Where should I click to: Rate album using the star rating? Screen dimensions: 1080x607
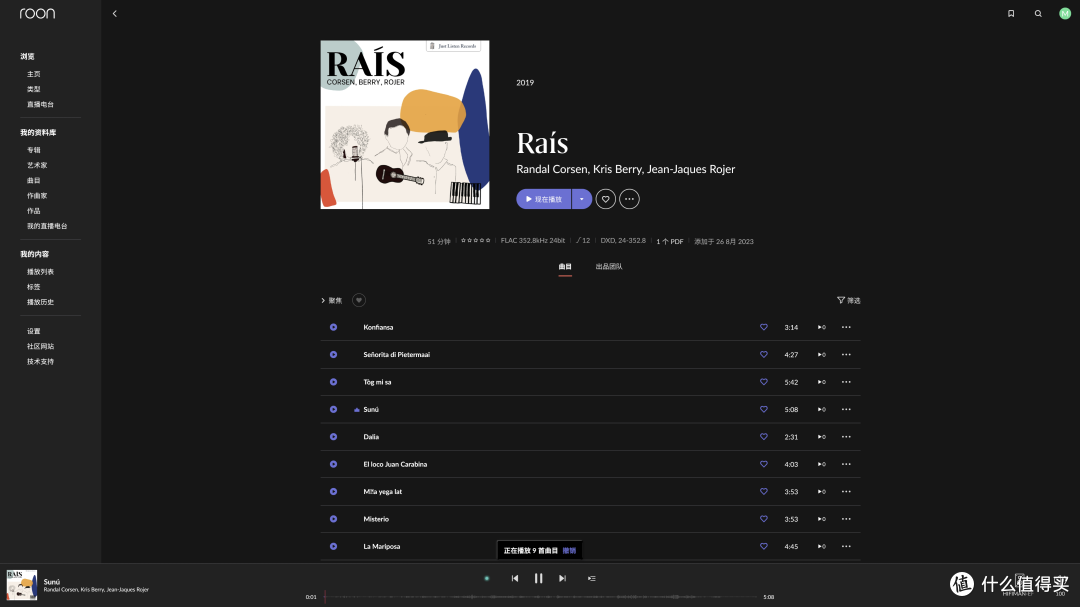click(475, 240)
